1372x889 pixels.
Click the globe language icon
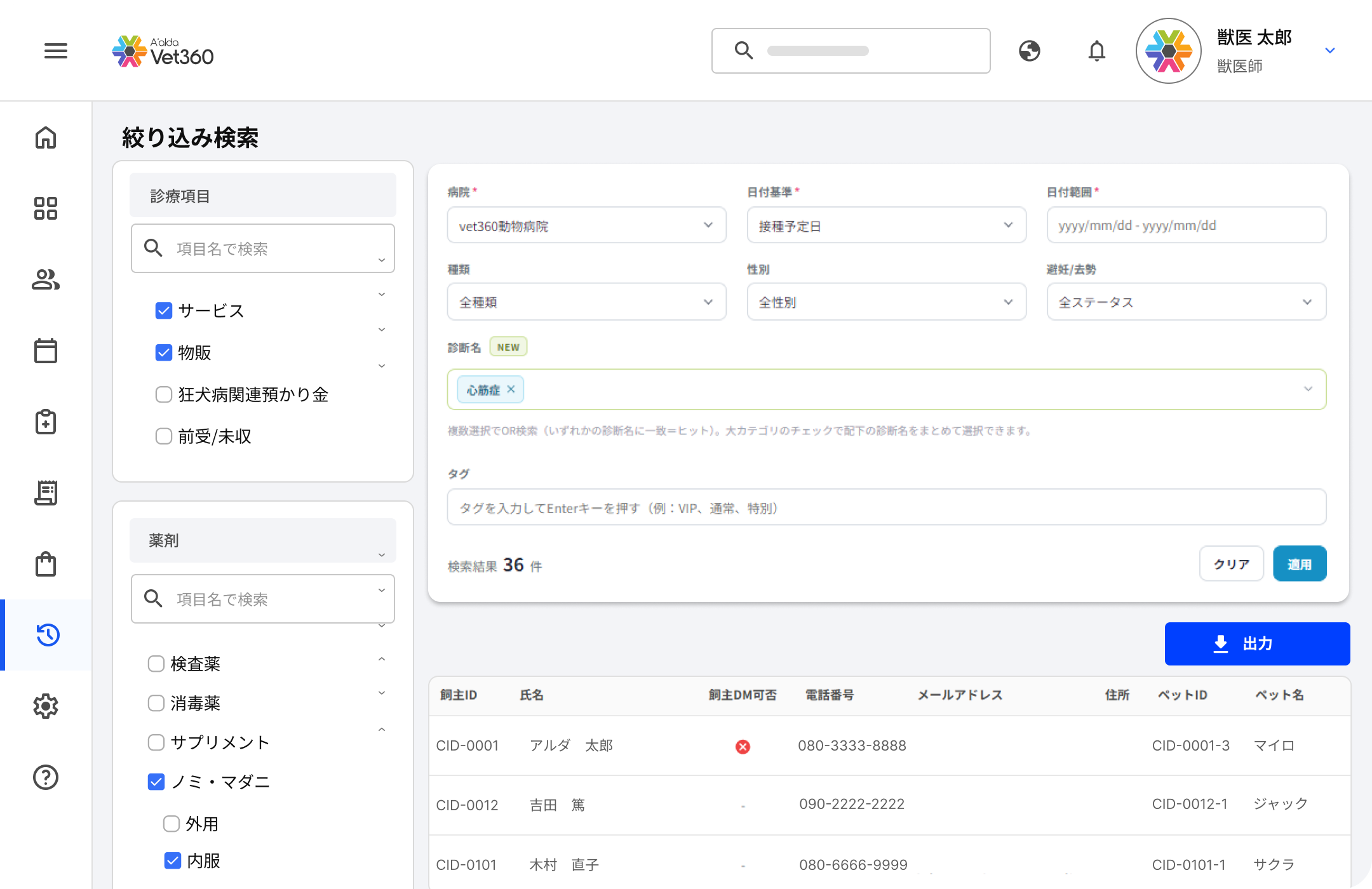(1030, 51)
